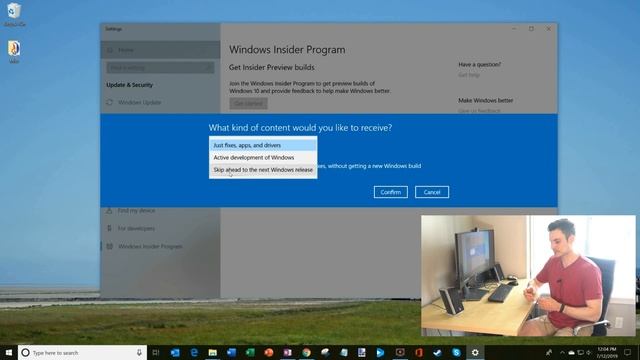The width and height of the screenshot is (640, 360).
Task: Open File Explorer from the taskbar
Action: coord(213,353)
